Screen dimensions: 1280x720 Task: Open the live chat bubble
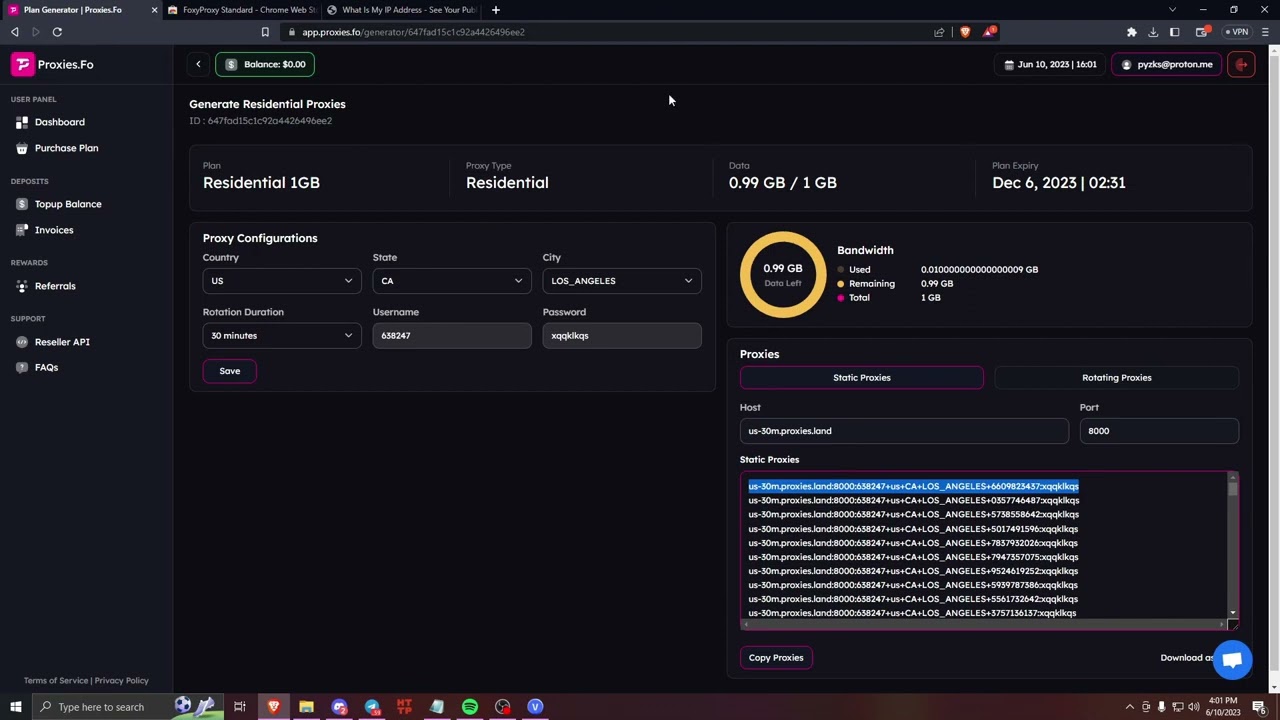(1232, 660)
